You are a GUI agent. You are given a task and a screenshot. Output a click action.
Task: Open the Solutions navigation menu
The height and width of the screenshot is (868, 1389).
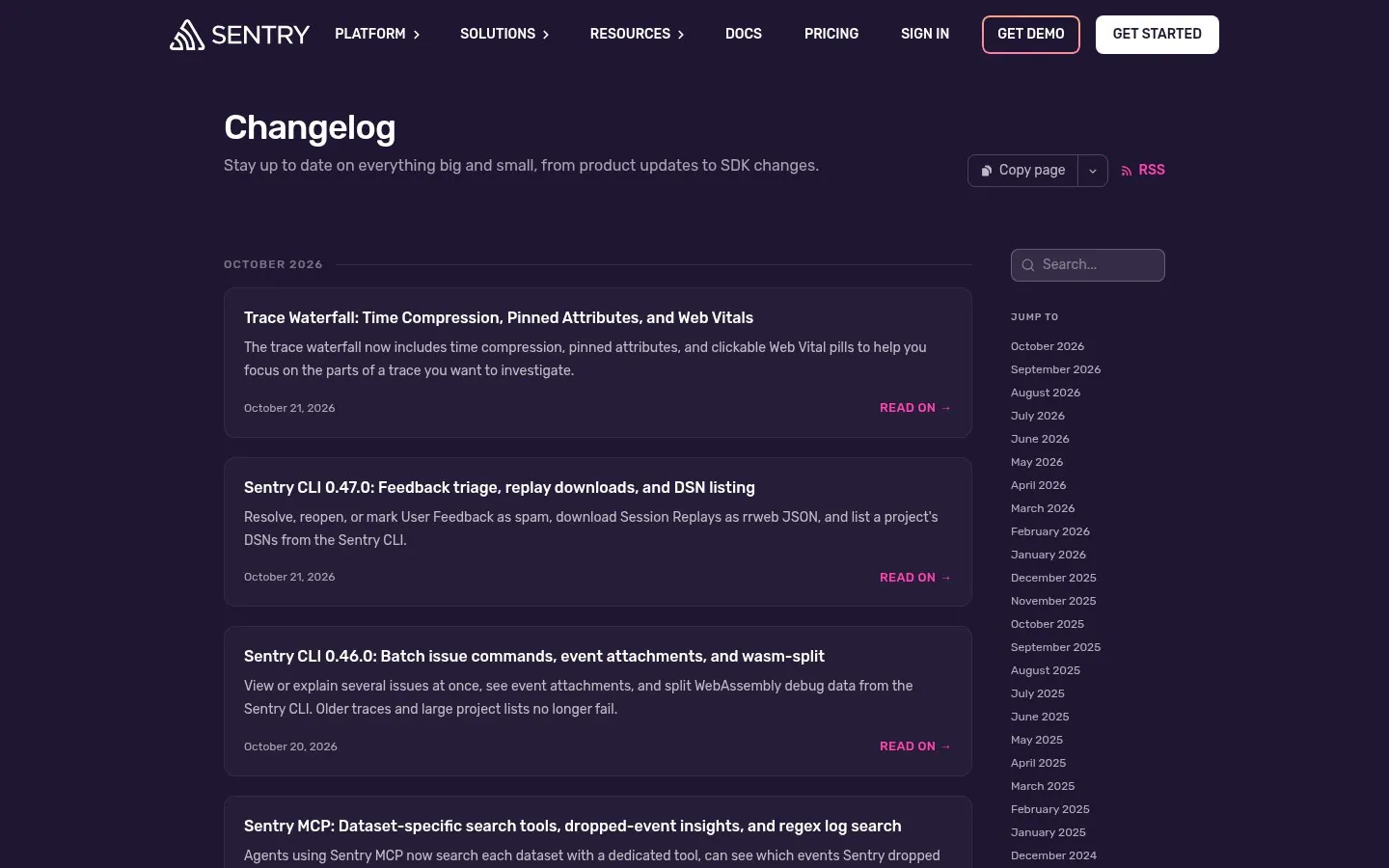pyautogui.click(x=504, y=34)
